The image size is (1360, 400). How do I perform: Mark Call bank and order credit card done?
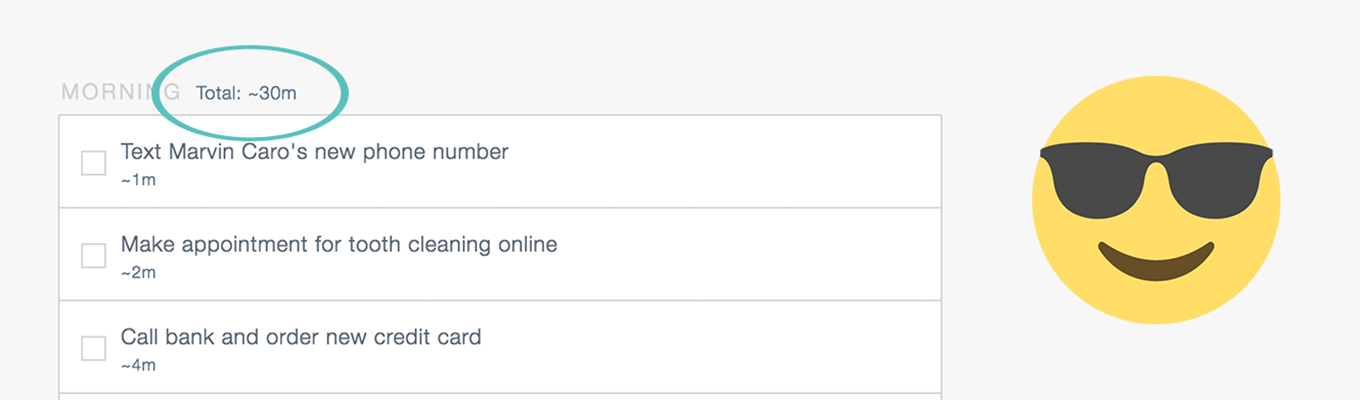[x=94, y=348]
